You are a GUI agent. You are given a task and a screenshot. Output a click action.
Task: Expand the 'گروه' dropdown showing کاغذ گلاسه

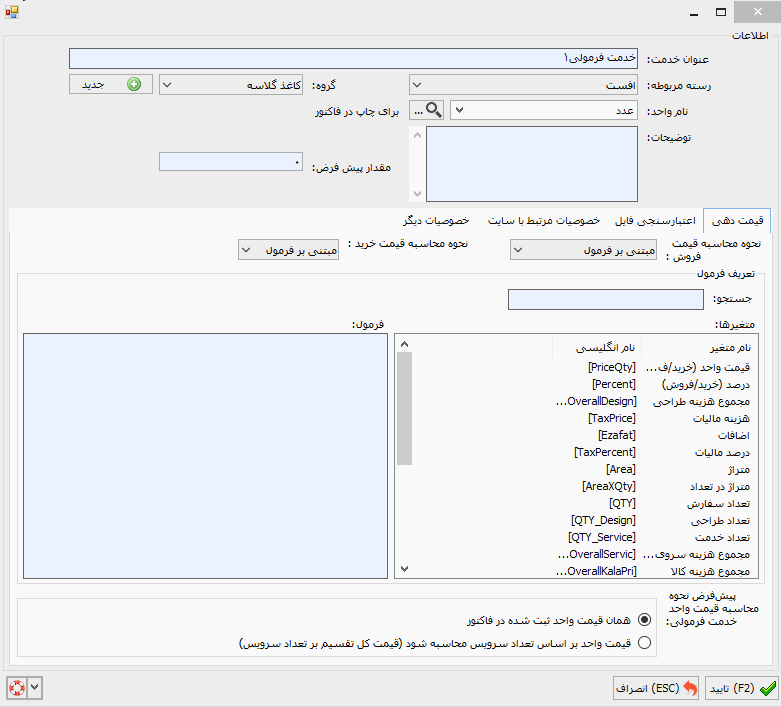tap(231, 85)
